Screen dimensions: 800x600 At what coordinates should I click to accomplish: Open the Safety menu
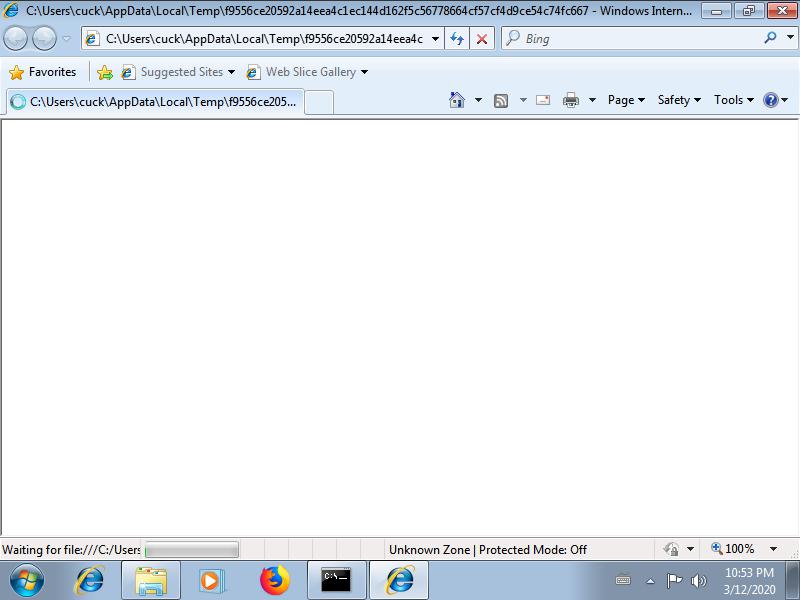[x=679, y=100]
